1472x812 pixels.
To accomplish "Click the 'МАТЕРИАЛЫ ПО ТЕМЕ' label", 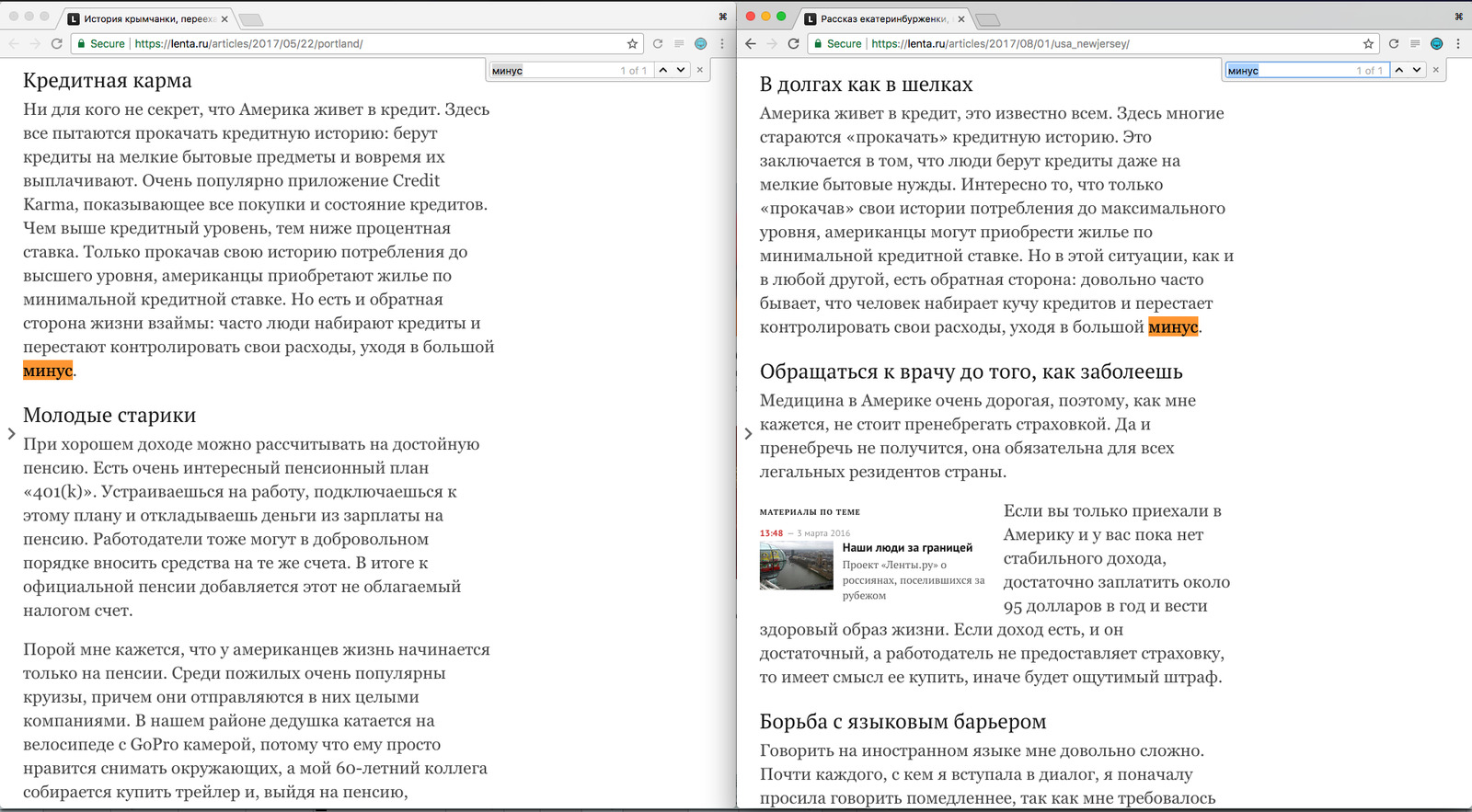I will (x=810, y=512).
